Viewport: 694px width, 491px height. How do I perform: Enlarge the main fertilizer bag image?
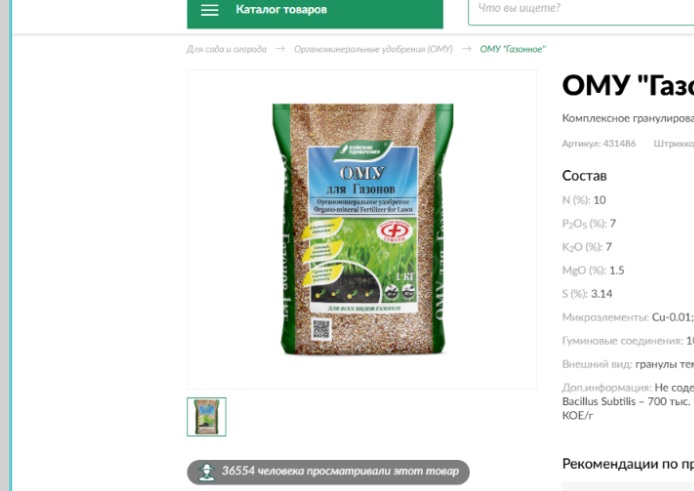(362, 229)
